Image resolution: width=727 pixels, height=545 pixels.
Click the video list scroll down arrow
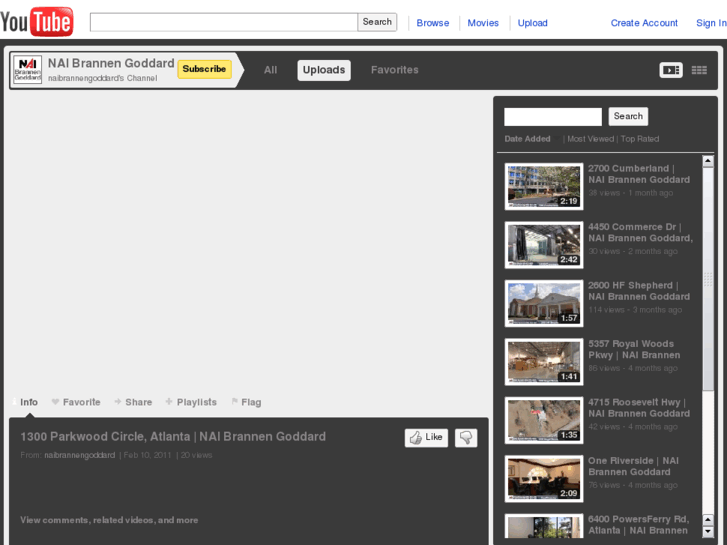tap(708, 532)
